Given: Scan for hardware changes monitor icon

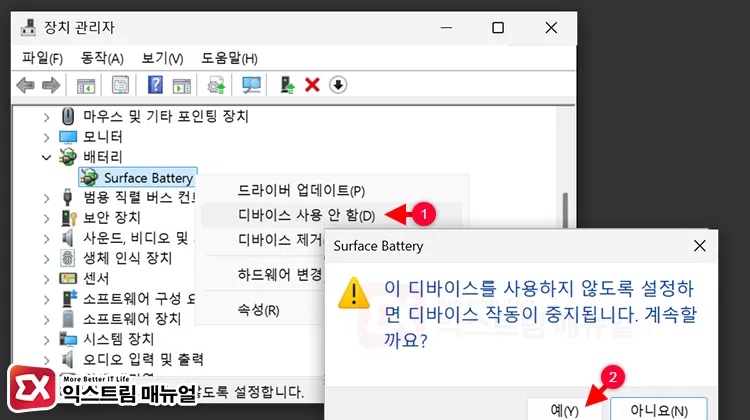Looking at the screenshot, I should pos(252,86).
